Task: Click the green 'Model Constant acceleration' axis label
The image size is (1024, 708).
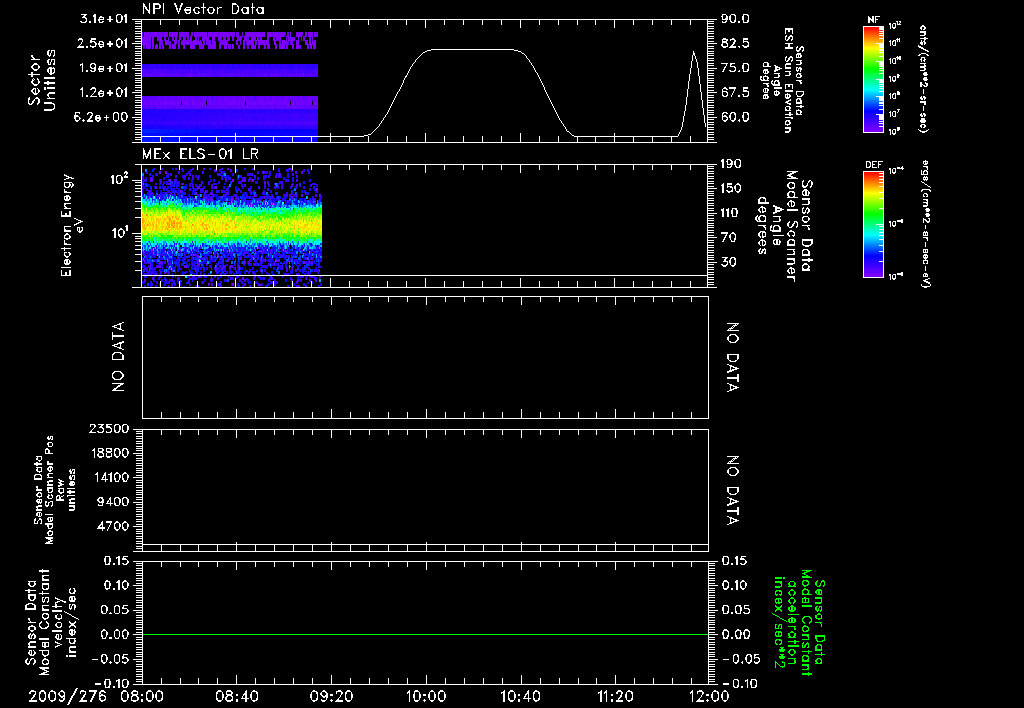Action: pos(799,622)
